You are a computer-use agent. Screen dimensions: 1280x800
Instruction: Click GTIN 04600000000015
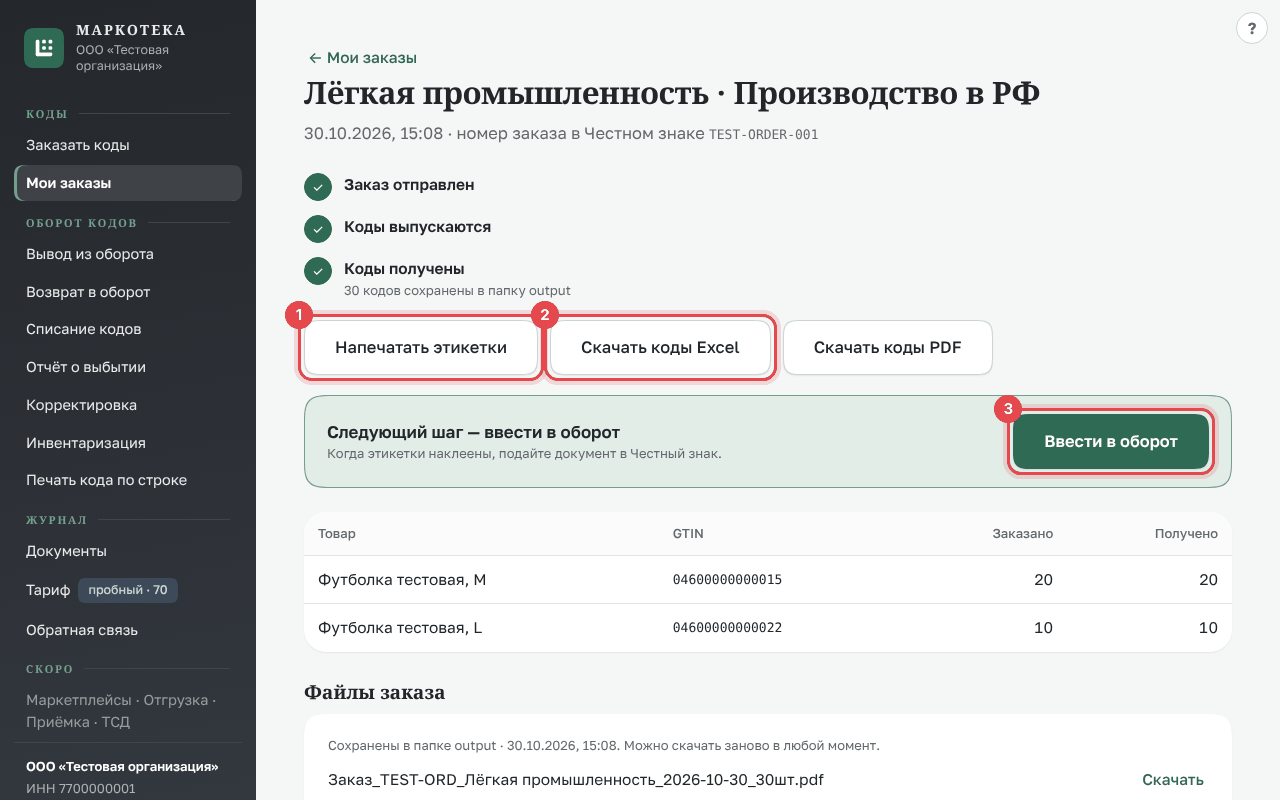(x=727, y=580)
